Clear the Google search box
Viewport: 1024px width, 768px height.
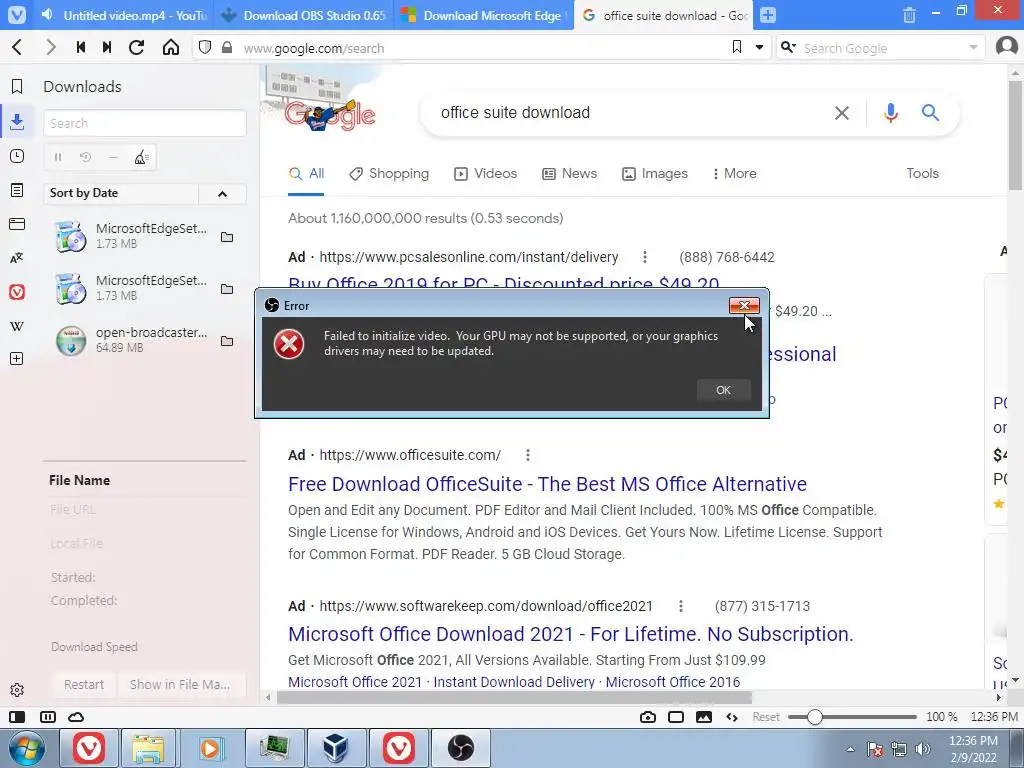coord(842,113)
